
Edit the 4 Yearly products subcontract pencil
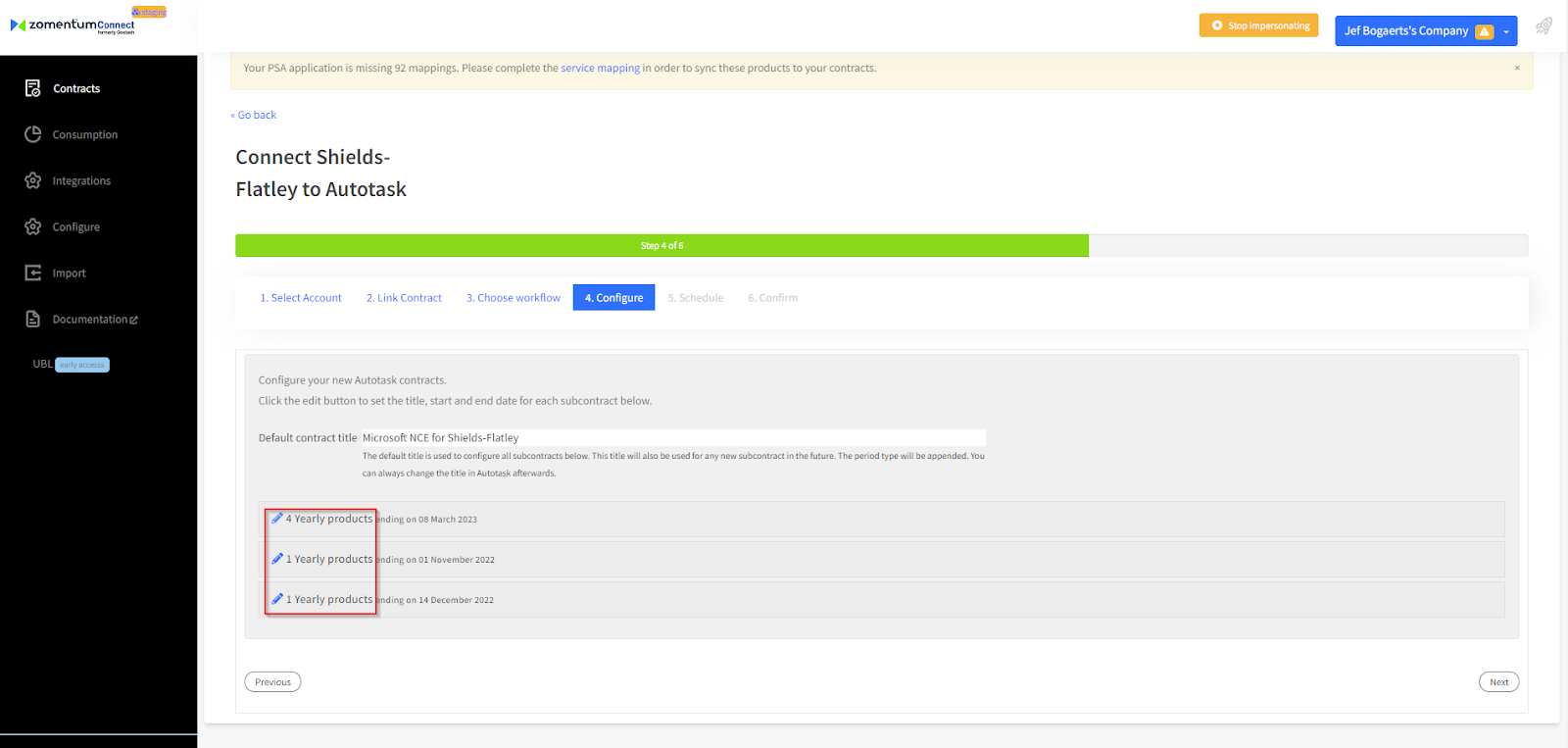coord(277,519)
